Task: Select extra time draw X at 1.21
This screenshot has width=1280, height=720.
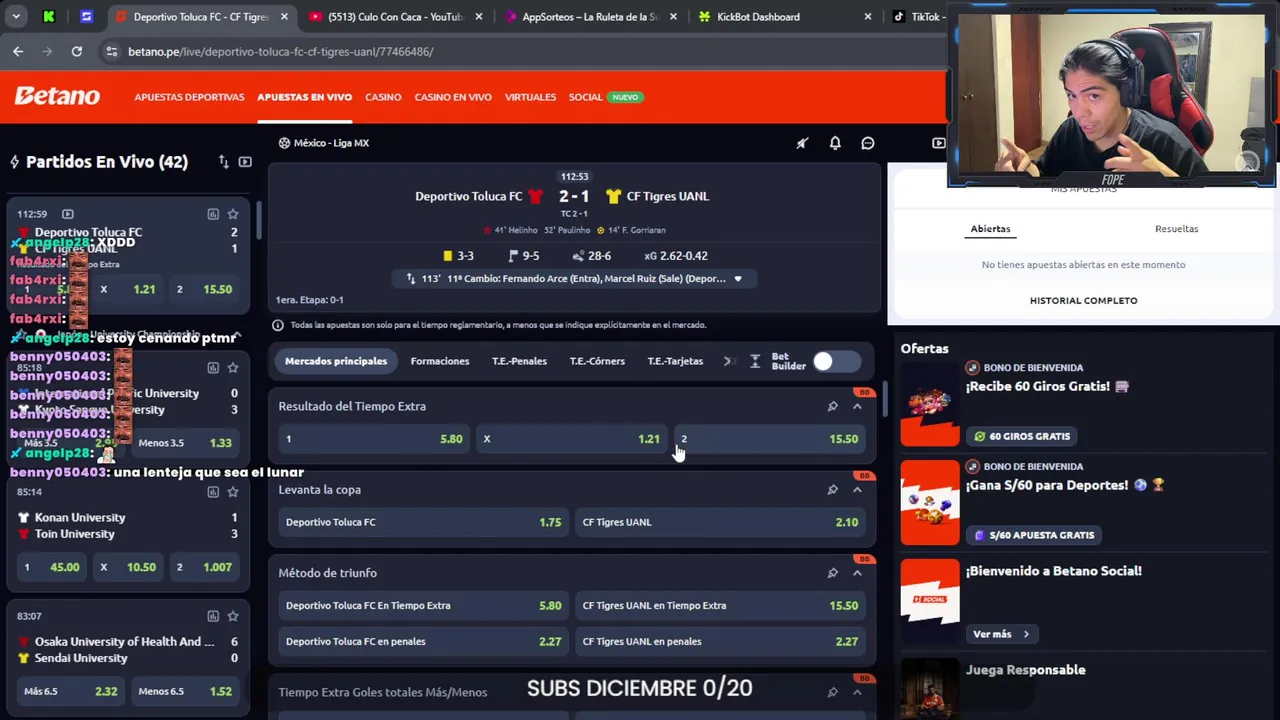Action: [572, 439]
